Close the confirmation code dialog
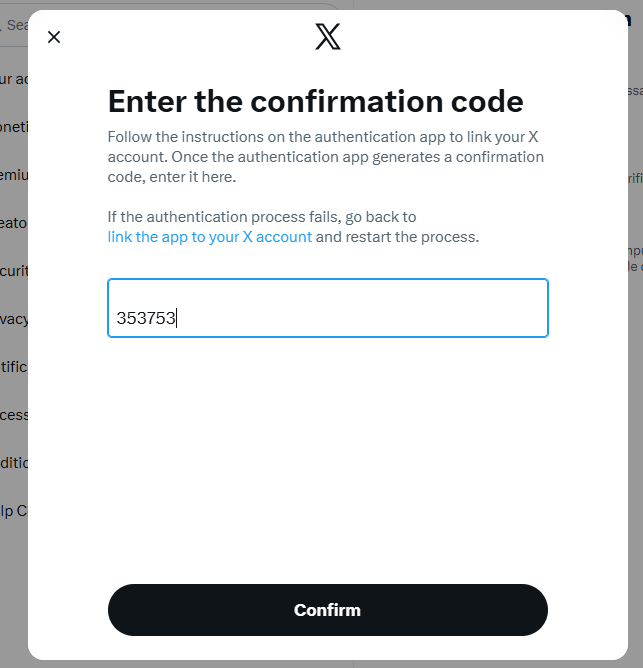 (x=54, y=37)
